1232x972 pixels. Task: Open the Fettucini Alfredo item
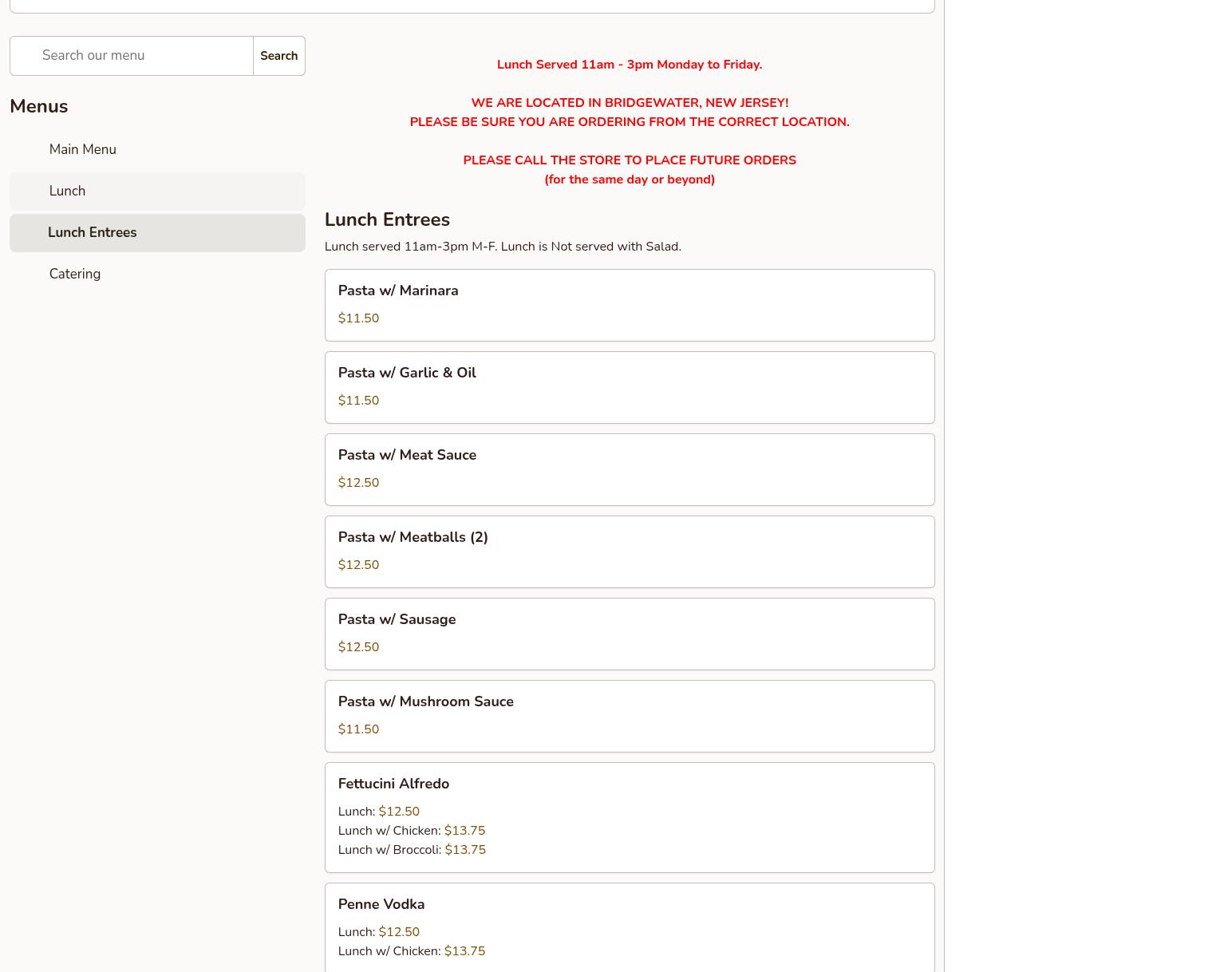coord(630,817)
